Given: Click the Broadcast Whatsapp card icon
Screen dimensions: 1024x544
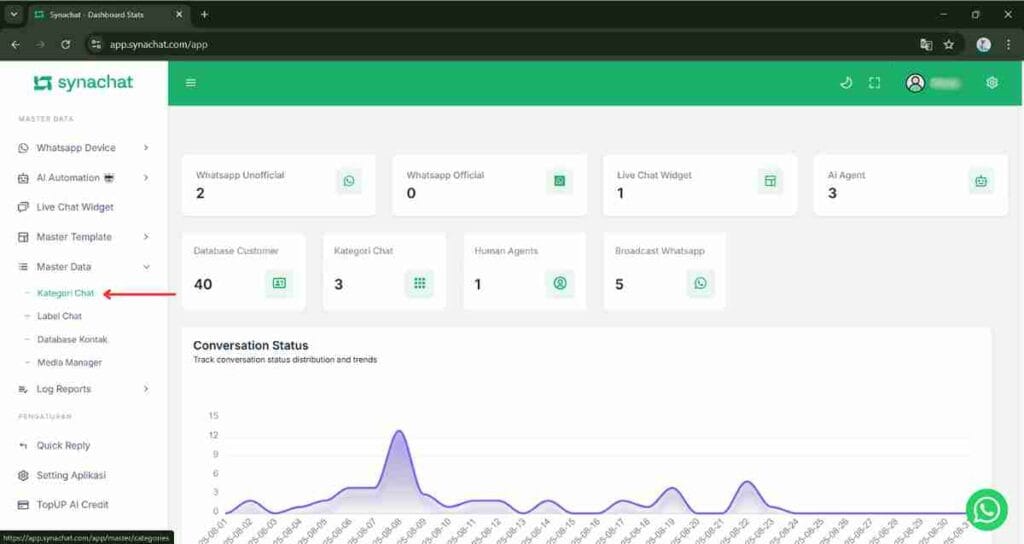Looking at the screenshot, I should pos(700,283).
